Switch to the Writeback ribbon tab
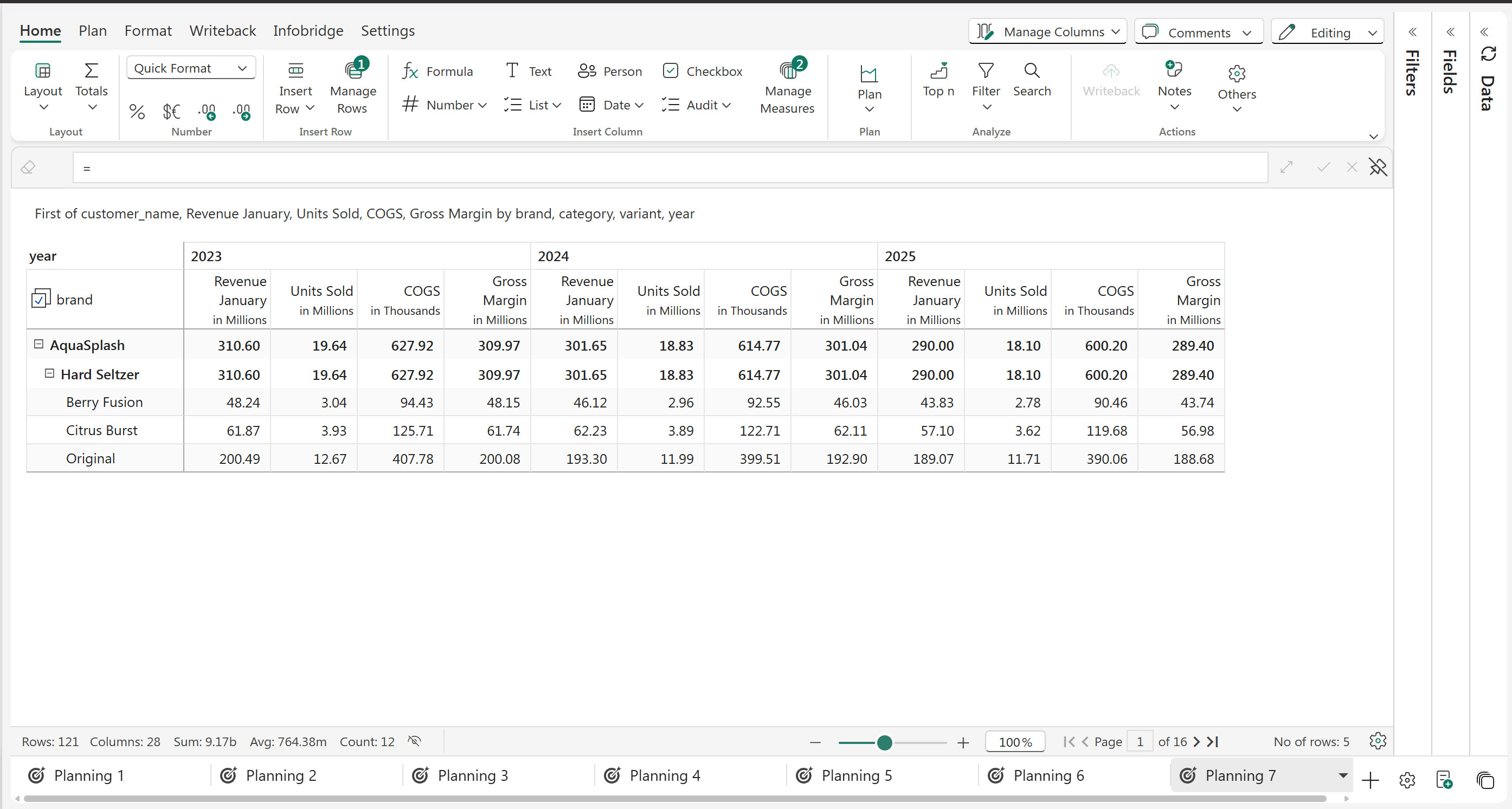1512x809 pixels. (222, 30)
